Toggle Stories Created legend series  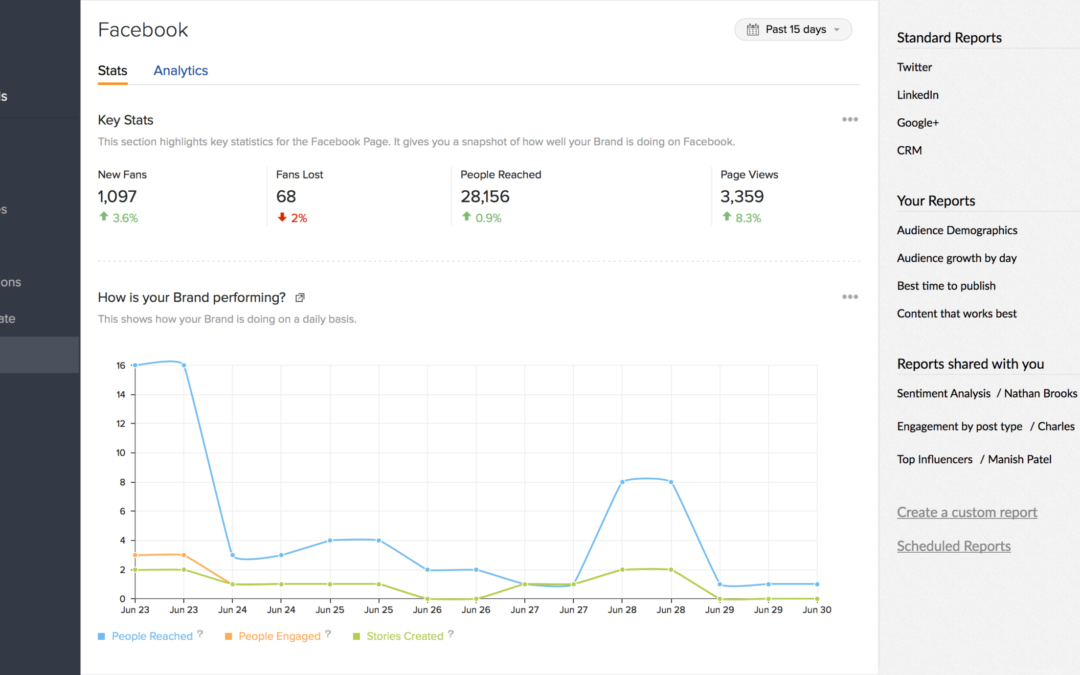click(x=405, y=636)
